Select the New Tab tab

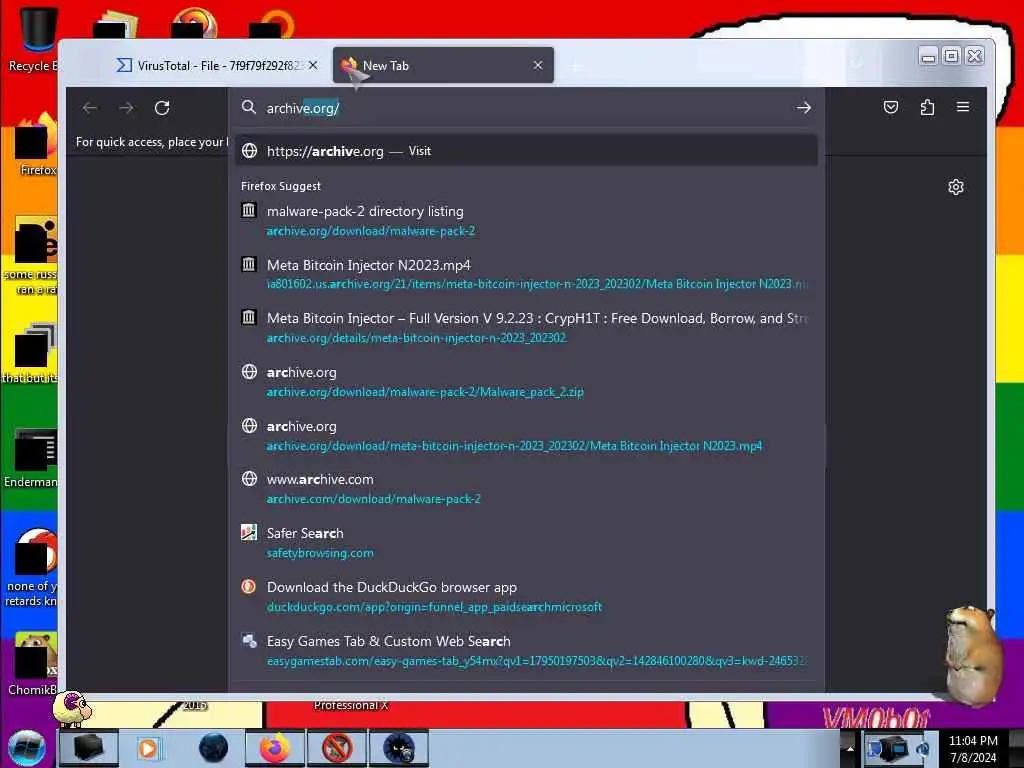(x=443, y=65)
